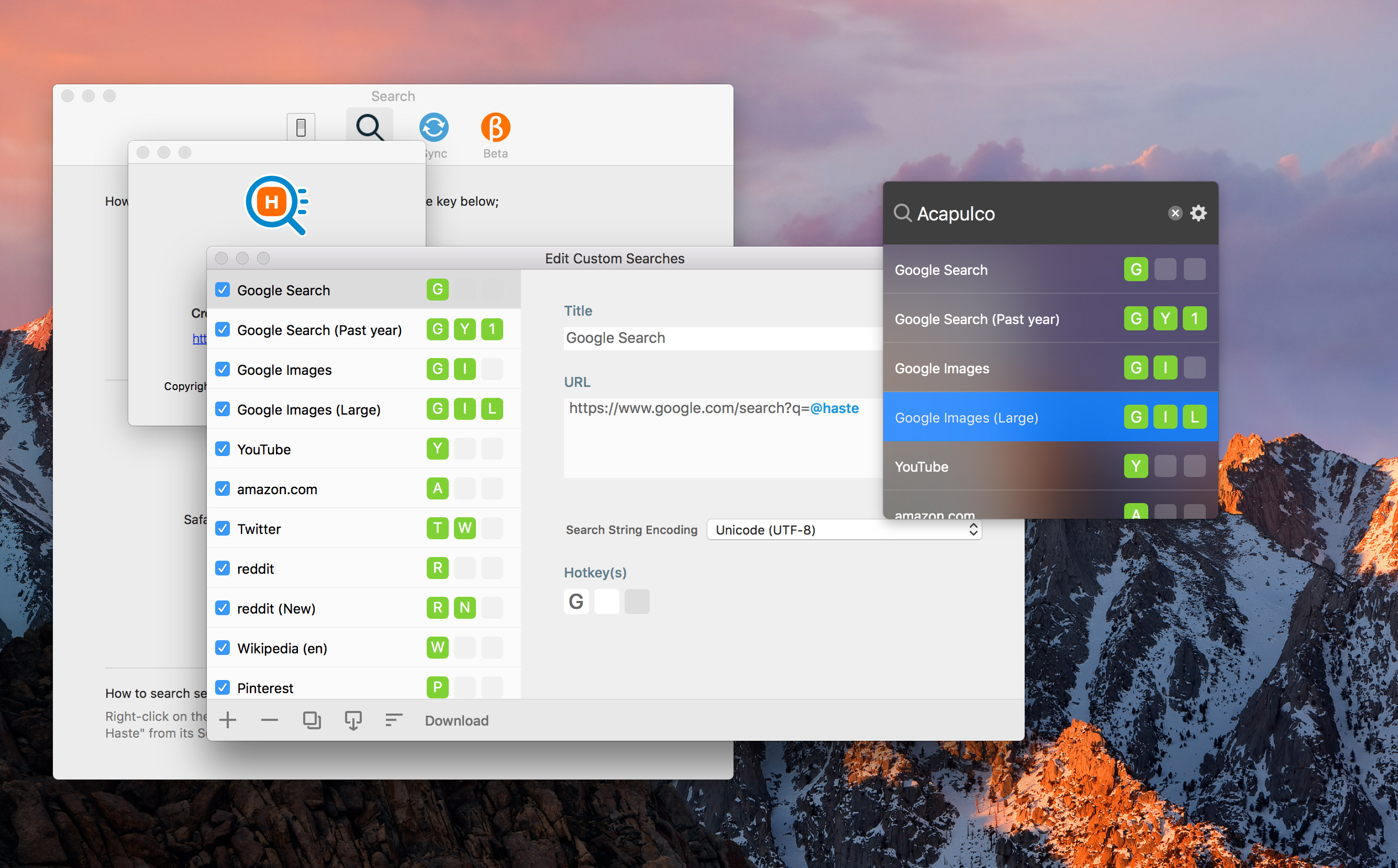The width and height of the screenshot is (1398, 868).
Task: Click the sort list icon
Action: click(x=394, y=720)
